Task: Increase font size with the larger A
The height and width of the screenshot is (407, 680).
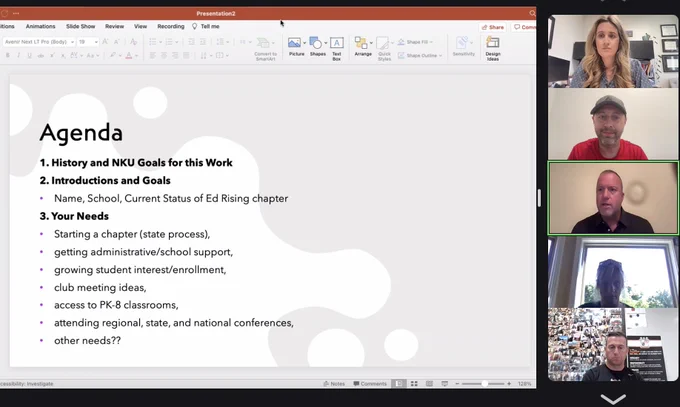Action: tap(105, 42)
